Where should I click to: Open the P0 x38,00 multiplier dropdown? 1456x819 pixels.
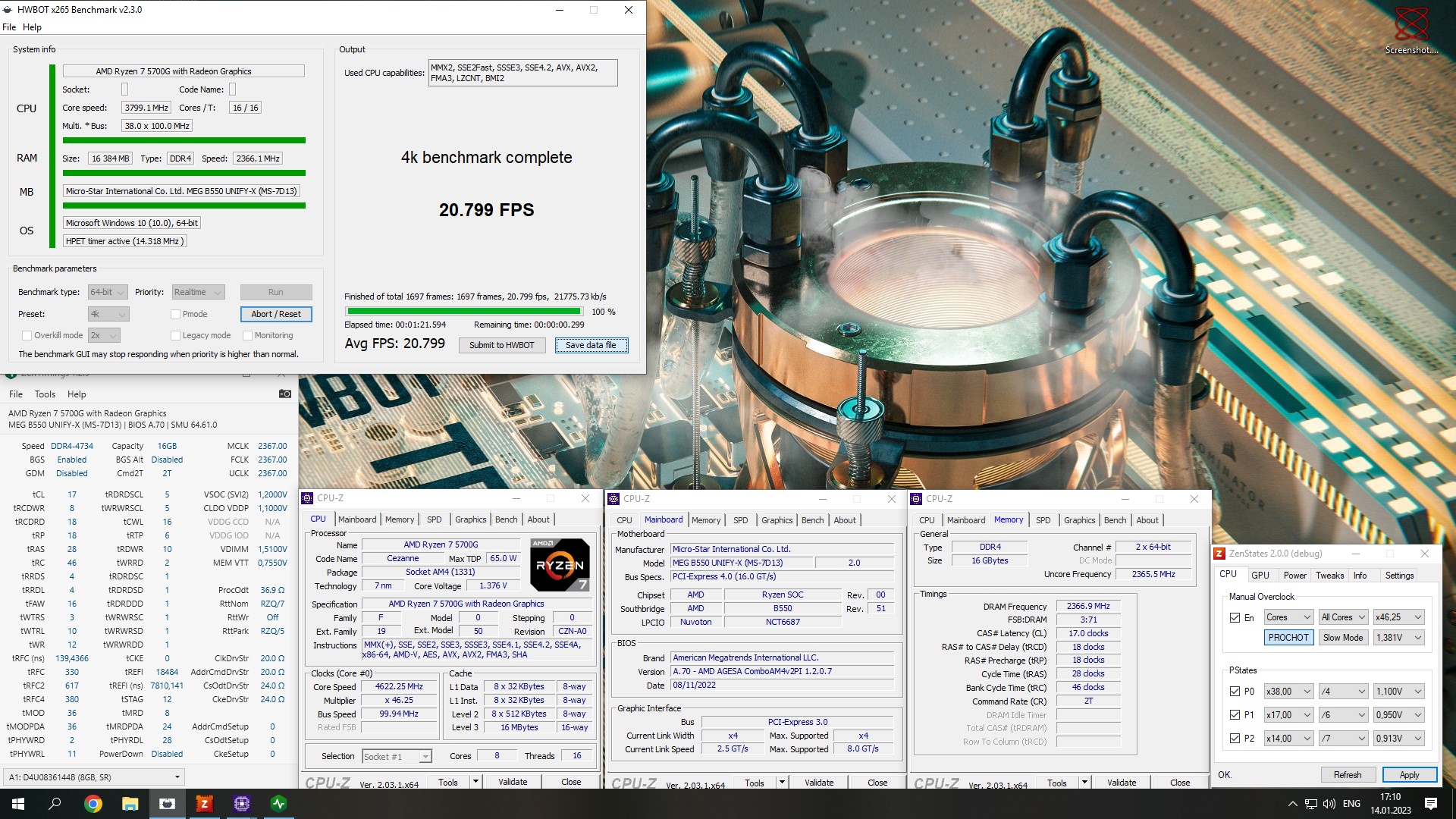tap(1288, 692)
